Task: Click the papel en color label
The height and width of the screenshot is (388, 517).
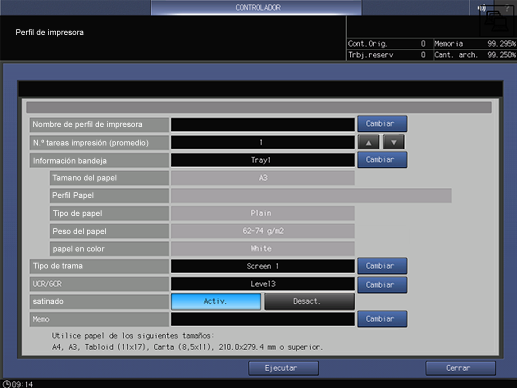Action: pyautogui.click(x=109, y=249)
